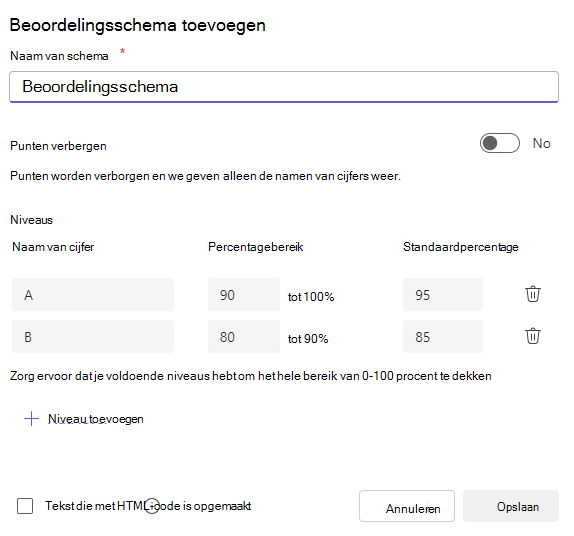The height and width of the screenshot is (536, 574).
Task: Click the 'Tekst die met HTML-code' label
Action: pos(148,506)
